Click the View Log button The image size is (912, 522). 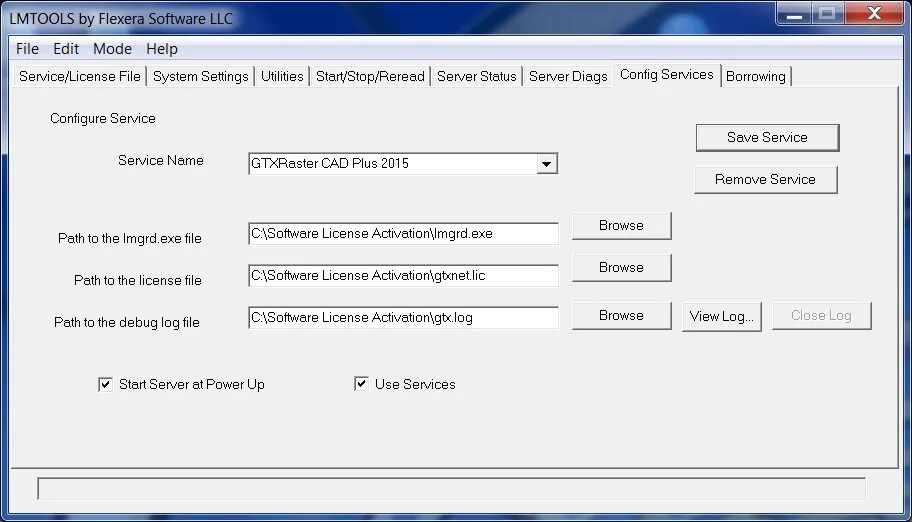pyautogui.click(x=721, y=317)
